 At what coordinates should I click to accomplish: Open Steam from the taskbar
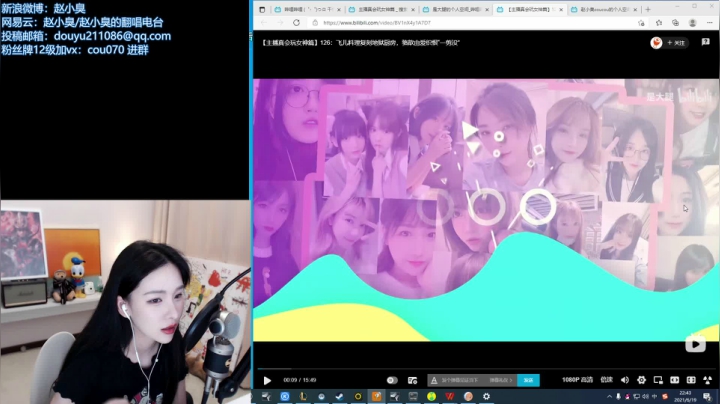pyautogui.click(x=339, y=396)
